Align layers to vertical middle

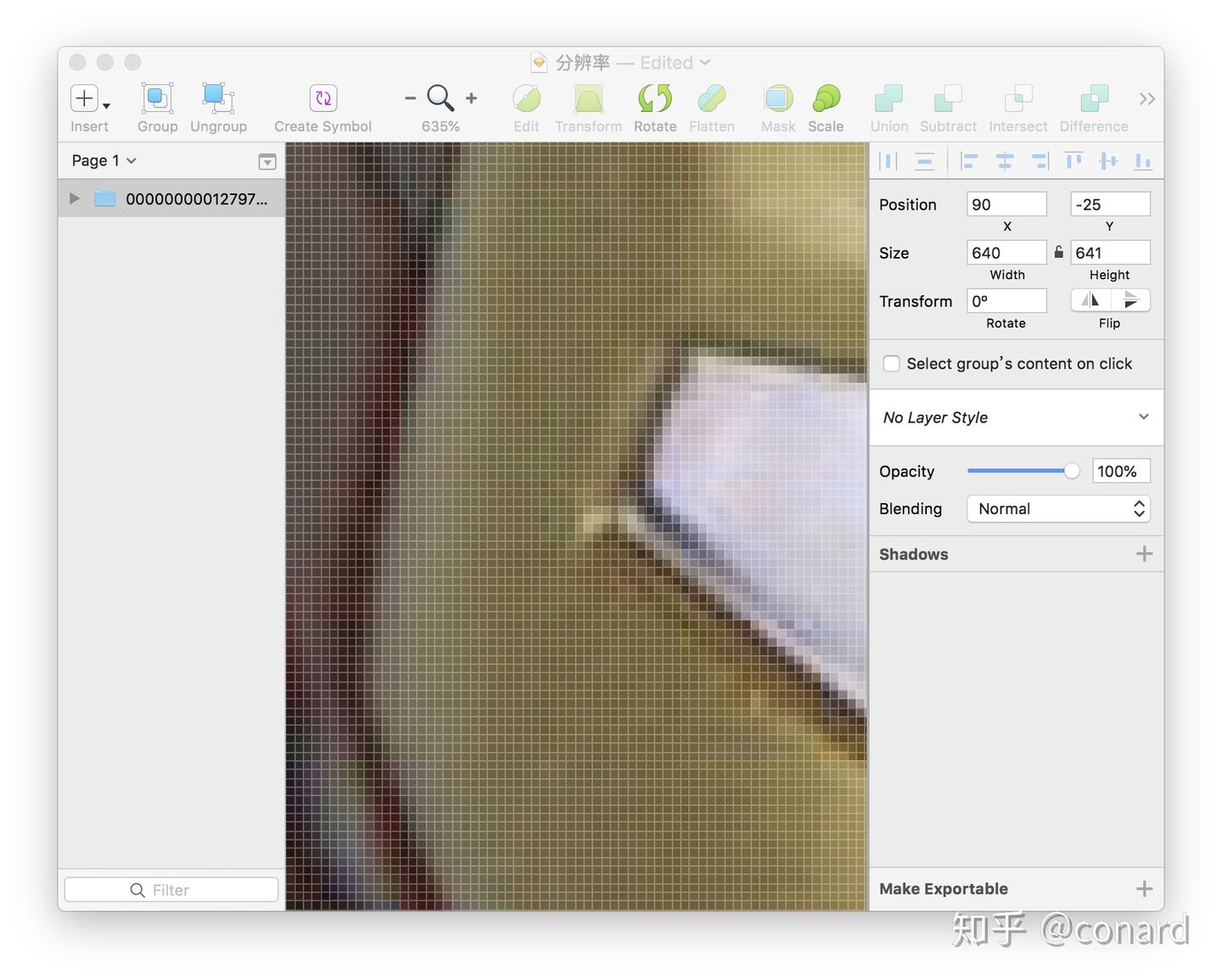coord(1108,161)
